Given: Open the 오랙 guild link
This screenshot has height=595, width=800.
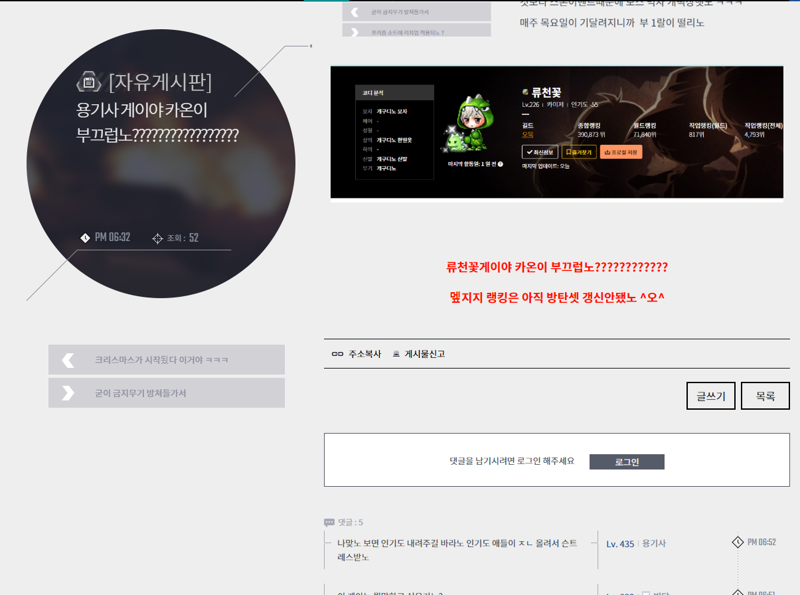Looking at the screenshot, I should pyautogui.click(x=528, y=135).
